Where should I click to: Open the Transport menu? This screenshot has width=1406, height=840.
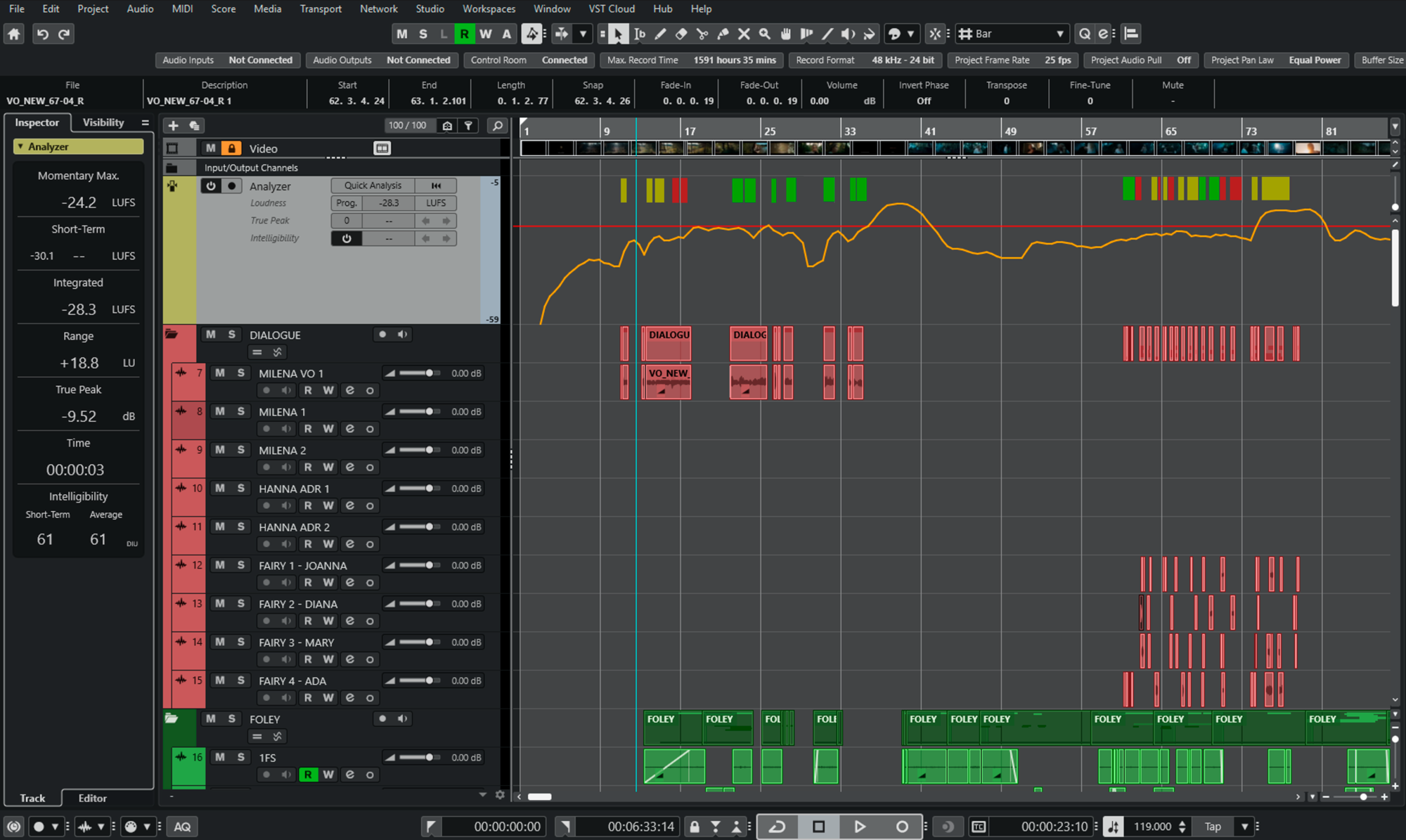321,8
